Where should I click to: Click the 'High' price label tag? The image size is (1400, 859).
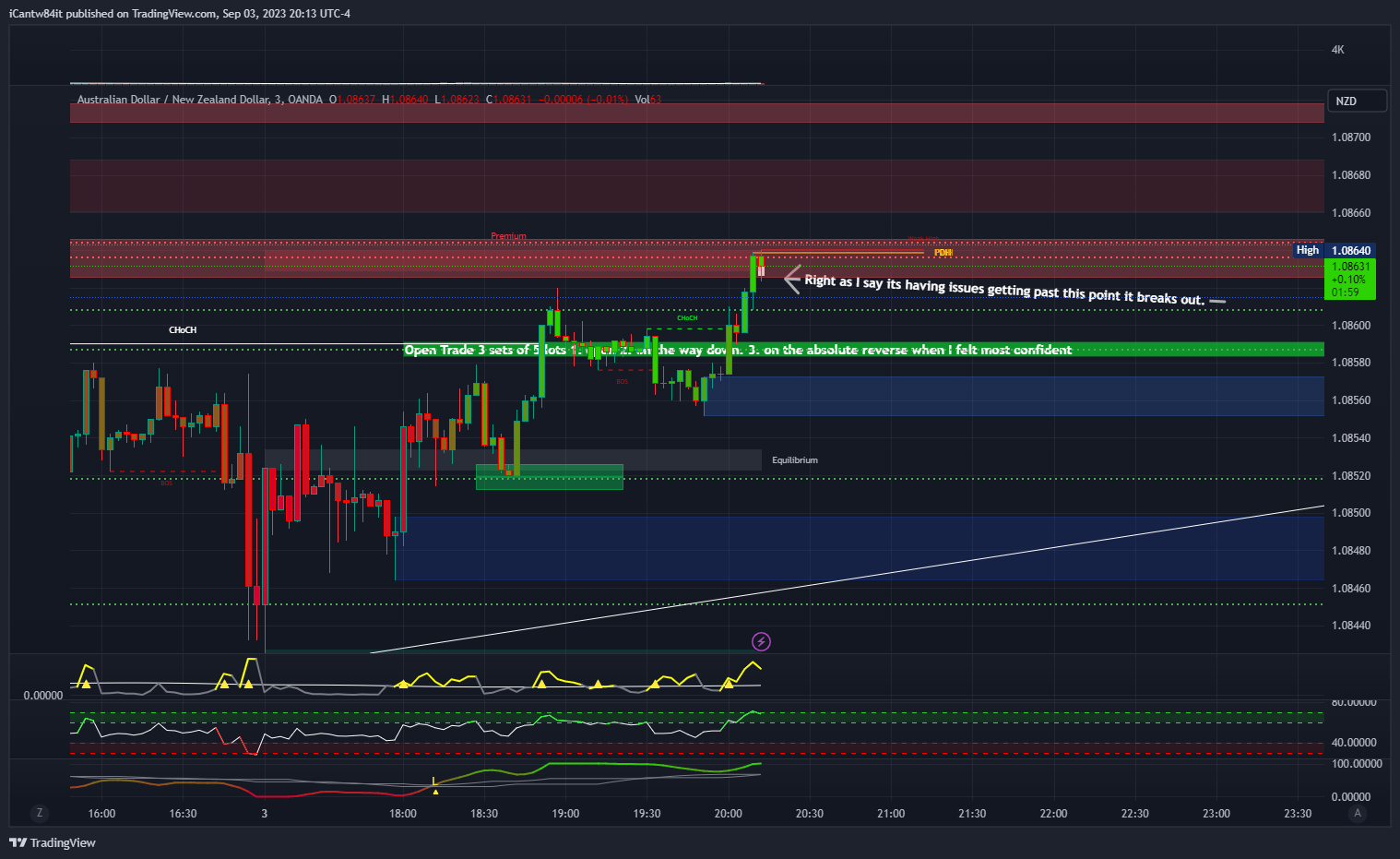pos(1308,250)
